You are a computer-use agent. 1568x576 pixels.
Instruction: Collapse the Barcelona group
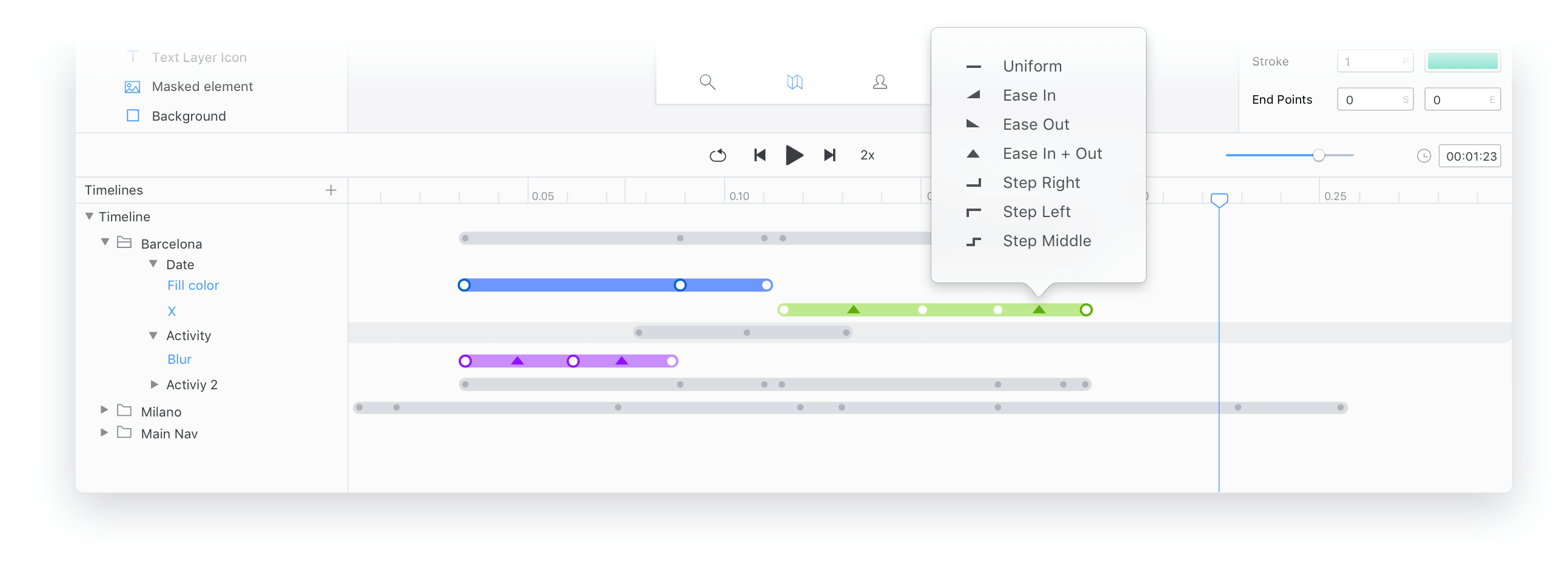click(x=105, y=242)
